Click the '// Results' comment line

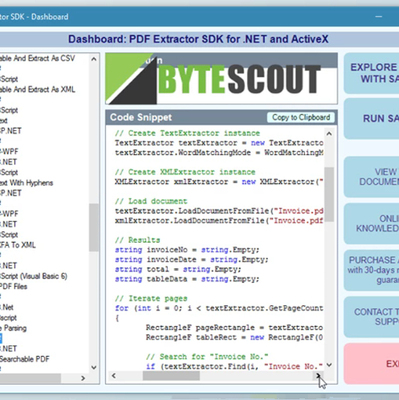pyautogui.click(x=137, y=240)
